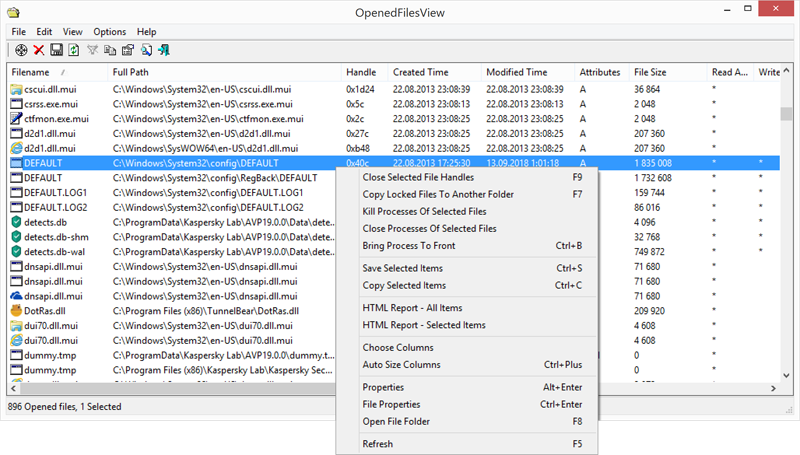The width and height of the screenshot is (800, 455).
Task: Click the window icon of DEFAULT.LOG1
Action: (16, 193)
